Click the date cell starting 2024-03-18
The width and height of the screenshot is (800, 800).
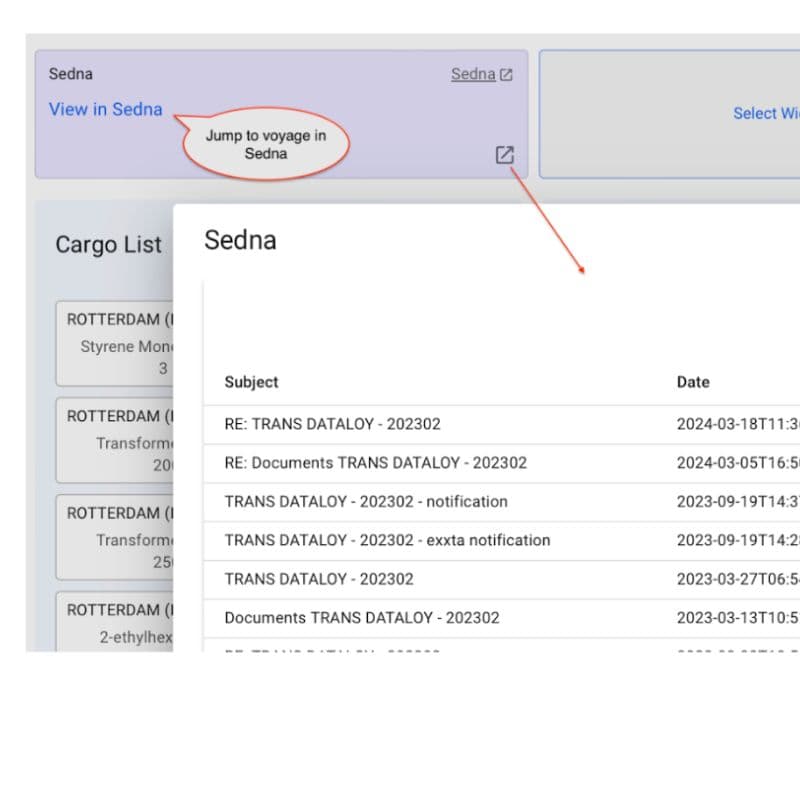[x=738, y=424]
